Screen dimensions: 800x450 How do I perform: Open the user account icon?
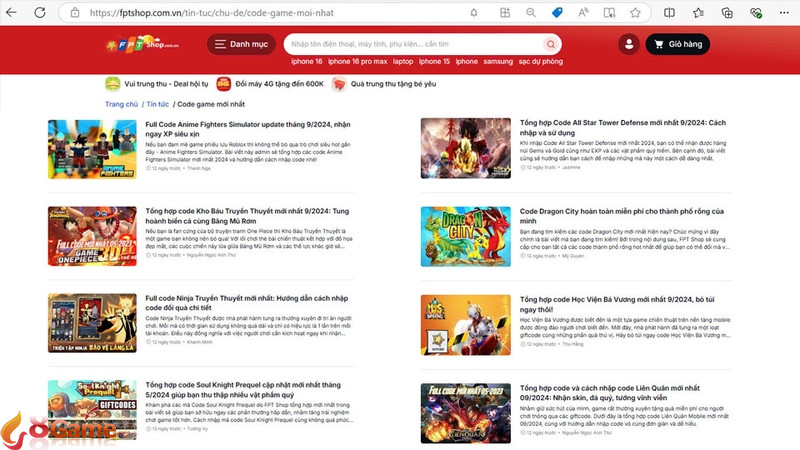628,45
